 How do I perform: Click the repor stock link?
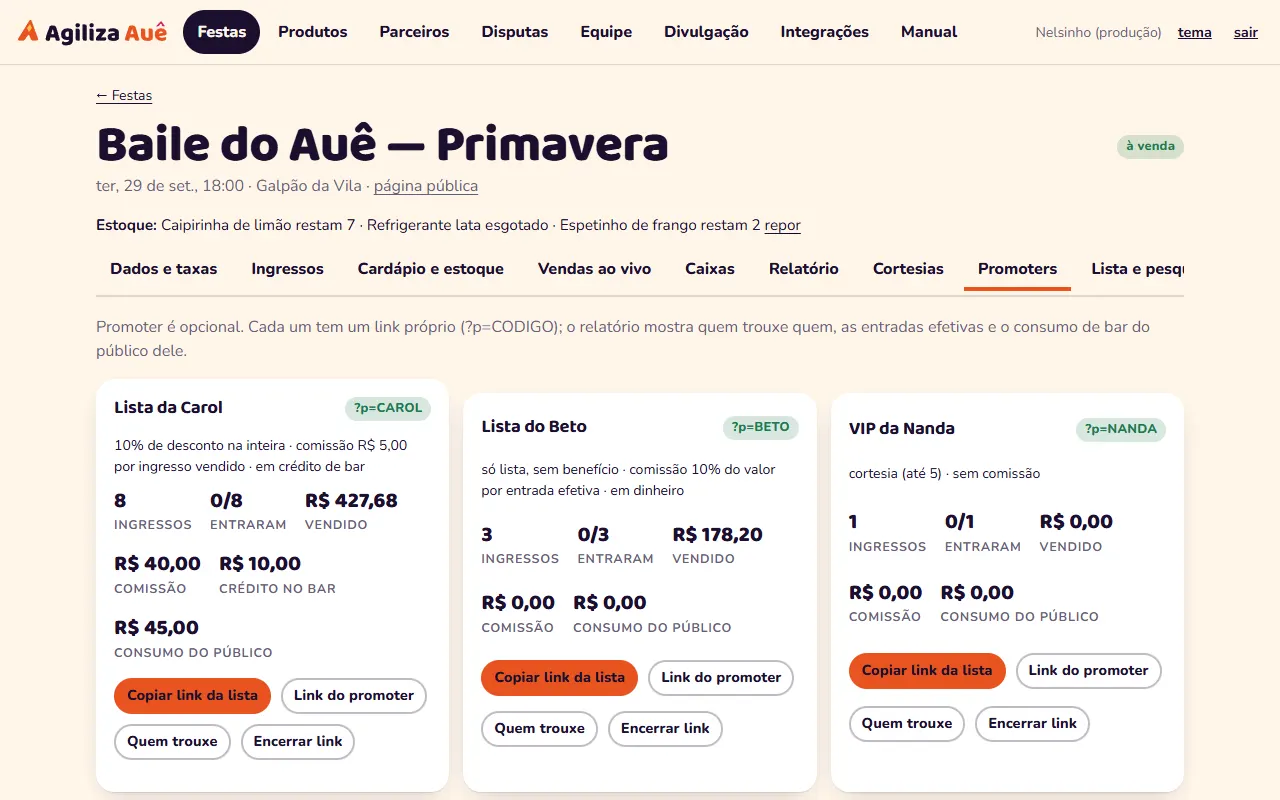pos(783,225)
